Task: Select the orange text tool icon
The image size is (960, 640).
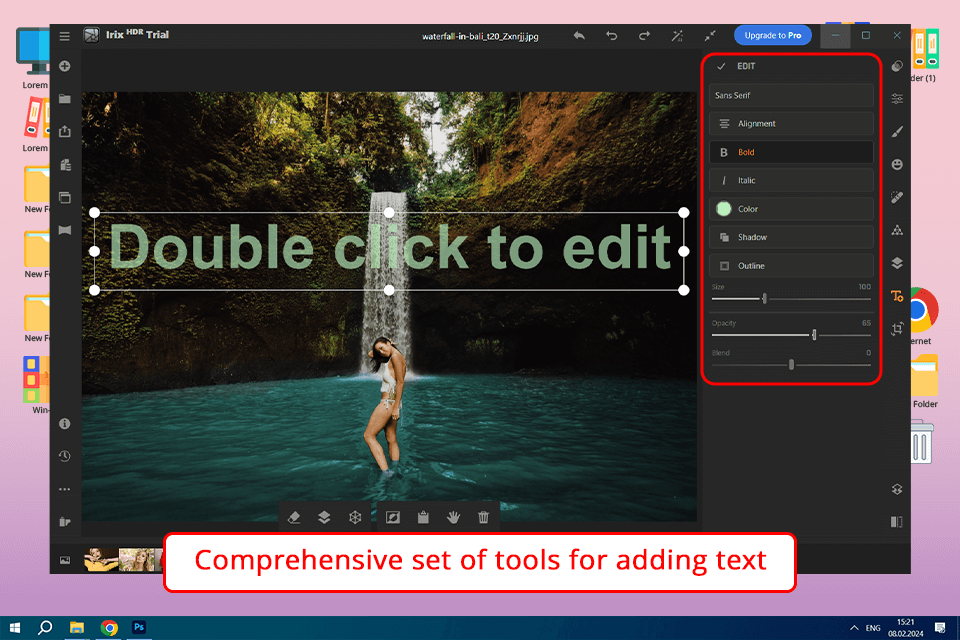Action: [897, 296]
